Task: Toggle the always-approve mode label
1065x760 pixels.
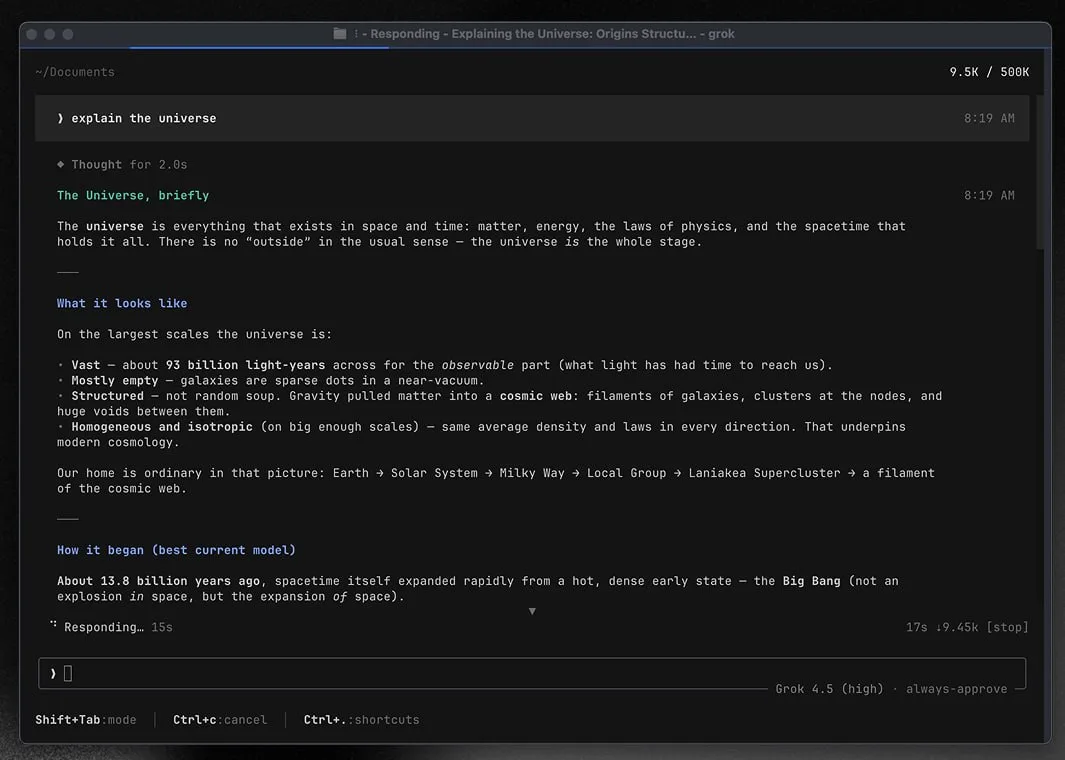Action: point(956,689)
